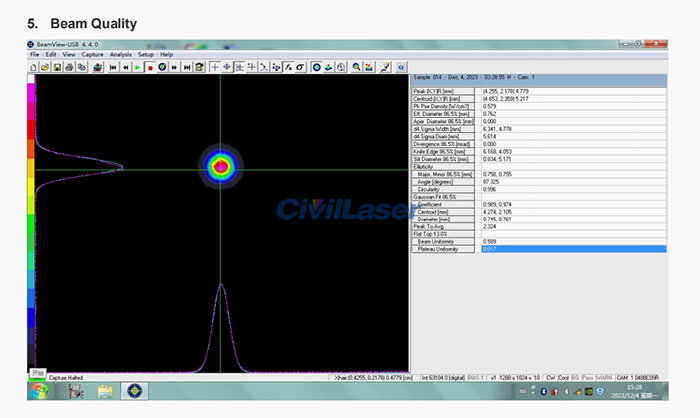Open the View menu
The image size is (700, 418).
(69, 54)
